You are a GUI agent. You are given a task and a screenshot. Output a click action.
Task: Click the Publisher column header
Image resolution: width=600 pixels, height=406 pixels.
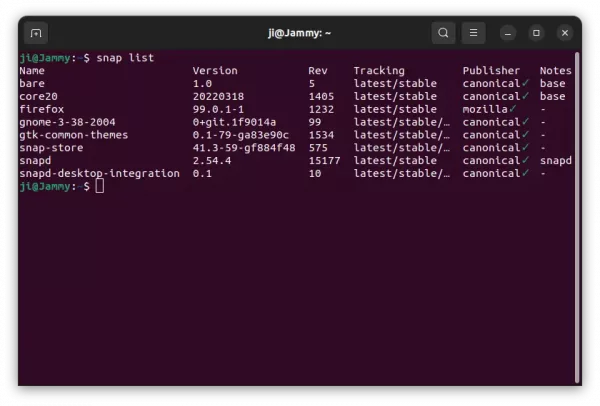(491, 71)
